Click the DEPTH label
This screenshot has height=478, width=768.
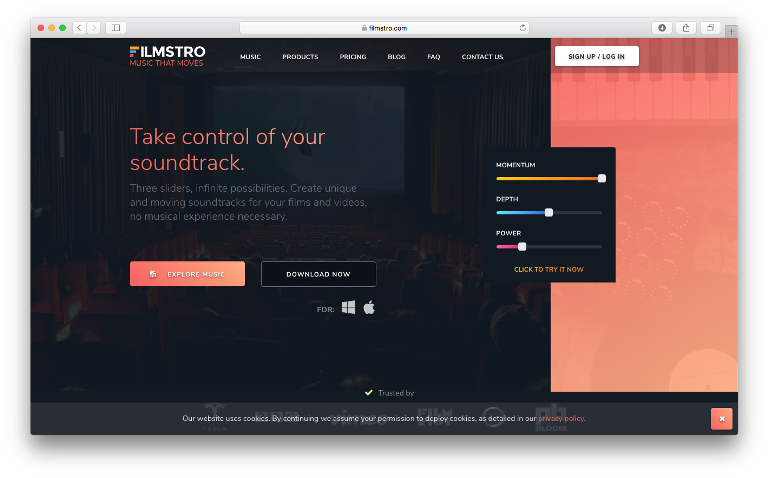tap(507, 199)
